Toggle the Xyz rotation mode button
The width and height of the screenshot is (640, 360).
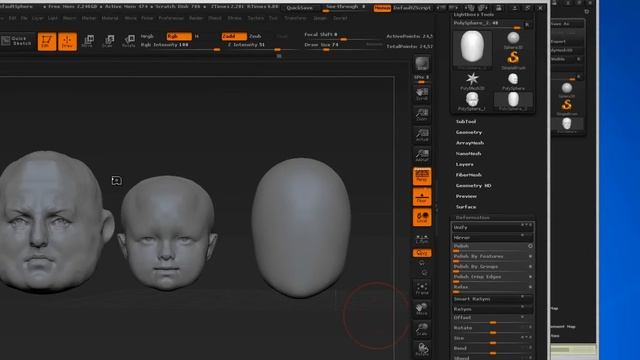click(422, 253)
